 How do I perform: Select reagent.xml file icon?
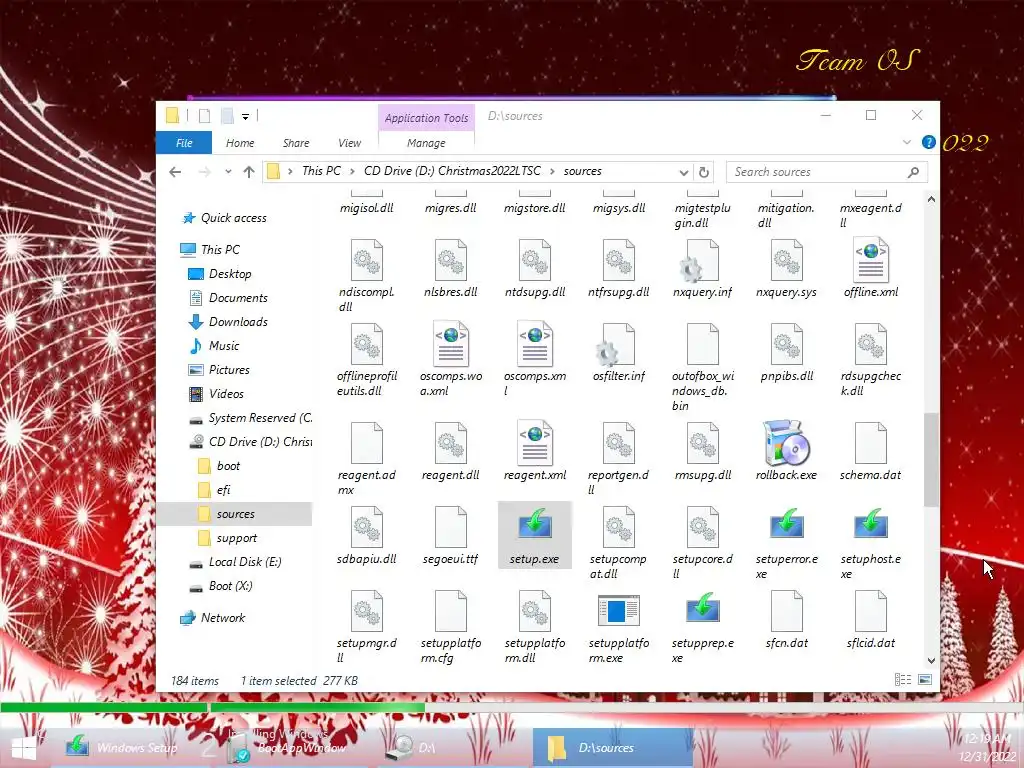tap(535, 443)
